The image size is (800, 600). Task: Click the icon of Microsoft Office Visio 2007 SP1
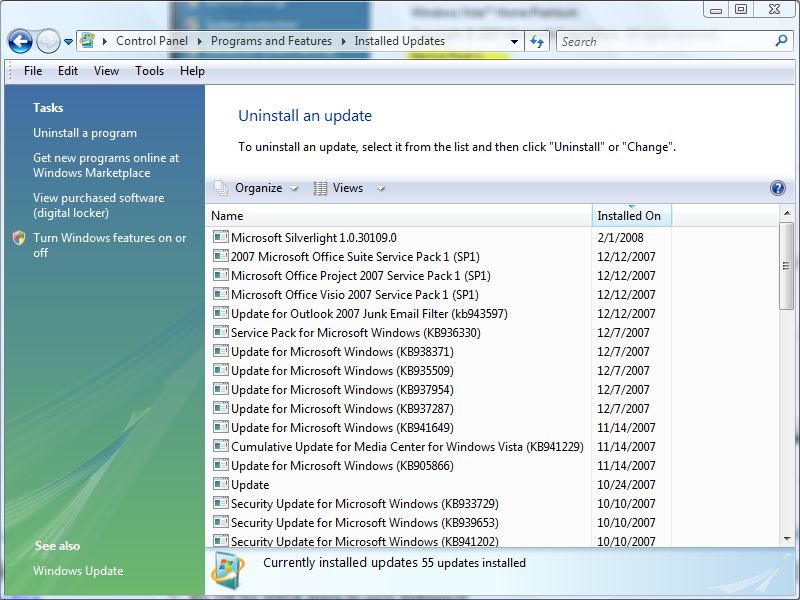220,294
